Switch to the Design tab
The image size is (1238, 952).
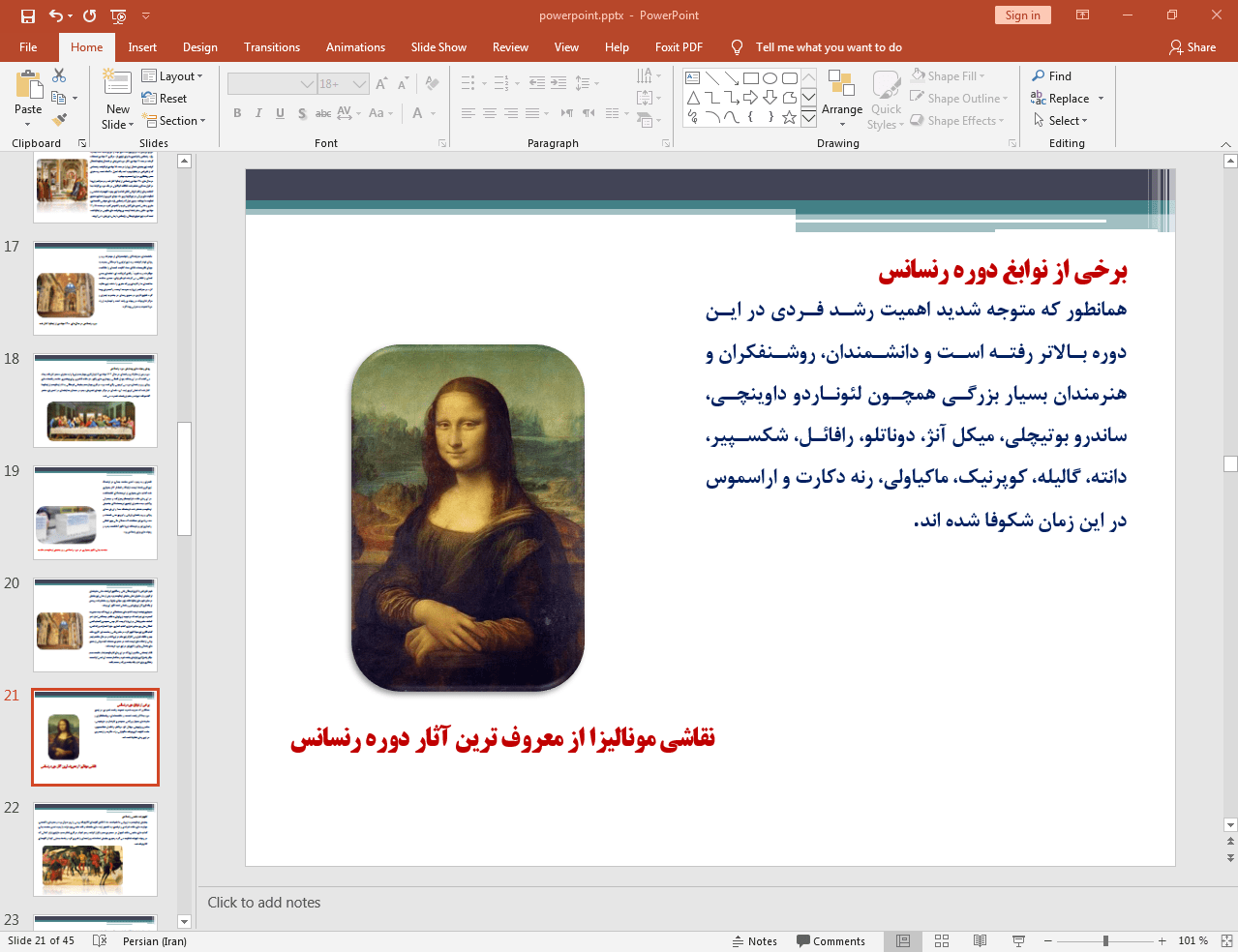click(x=200, y=47)
